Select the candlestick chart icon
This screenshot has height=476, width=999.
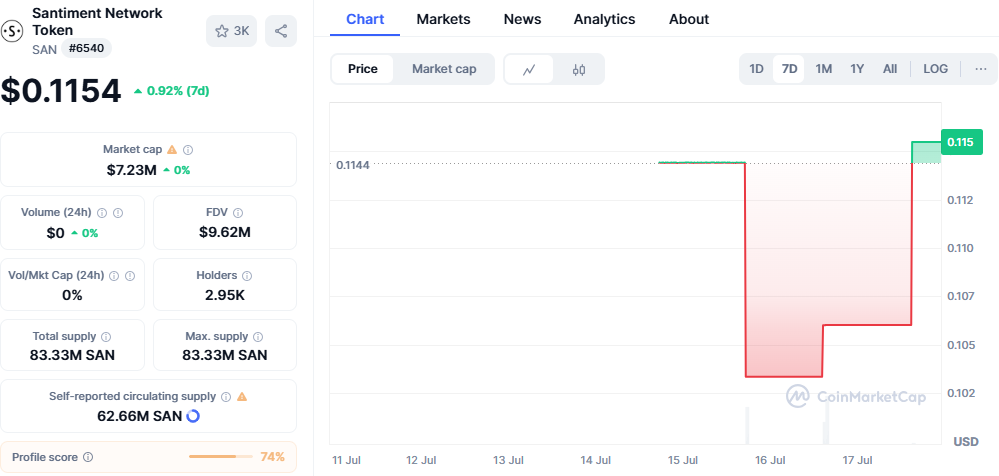click(x=579, y=69)
